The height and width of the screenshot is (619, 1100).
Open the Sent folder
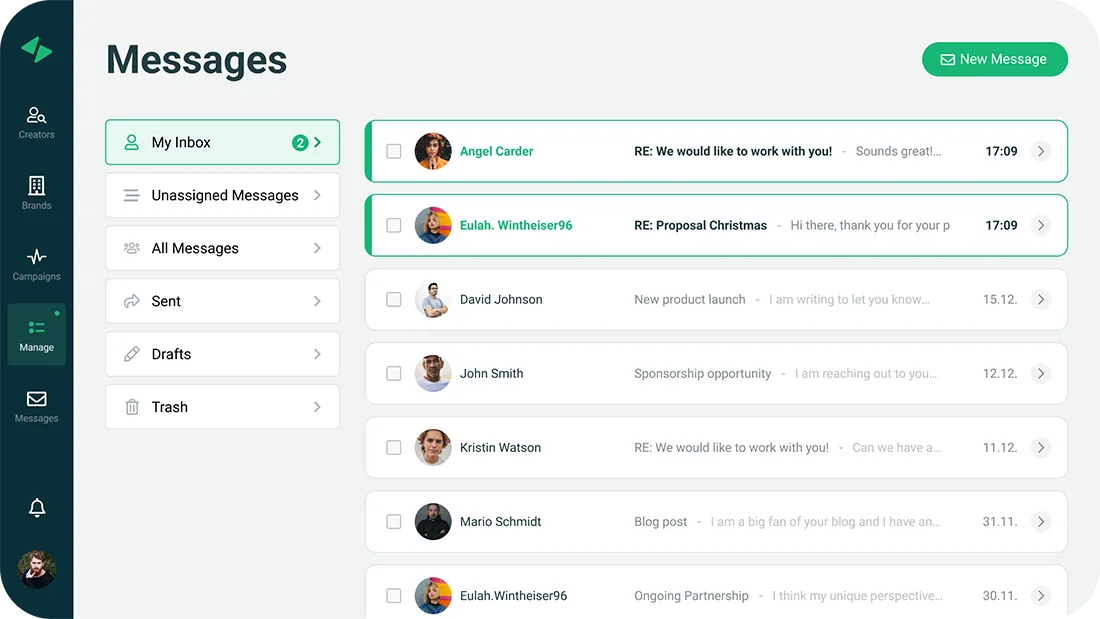pyautogui.click(x=222, y=301)
